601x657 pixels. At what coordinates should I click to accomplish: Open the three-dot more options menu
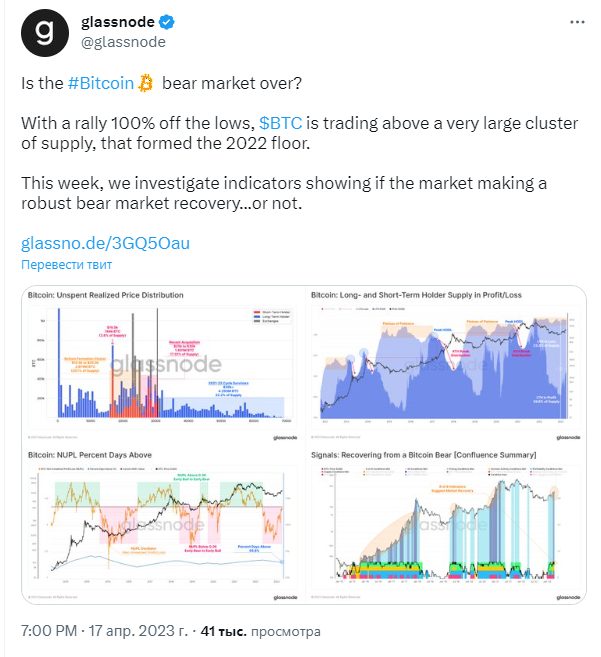(577, 22)
